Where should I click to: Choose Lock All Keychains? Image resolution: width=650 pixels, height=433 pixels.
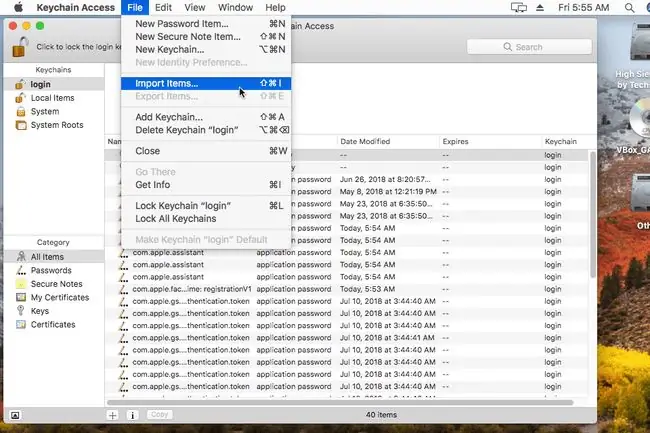[x=206, y=218]
